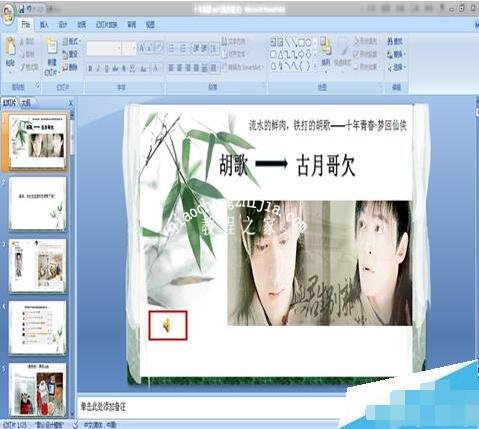Select the rectangle shape in shapes gallery

[x=301, y=42]
